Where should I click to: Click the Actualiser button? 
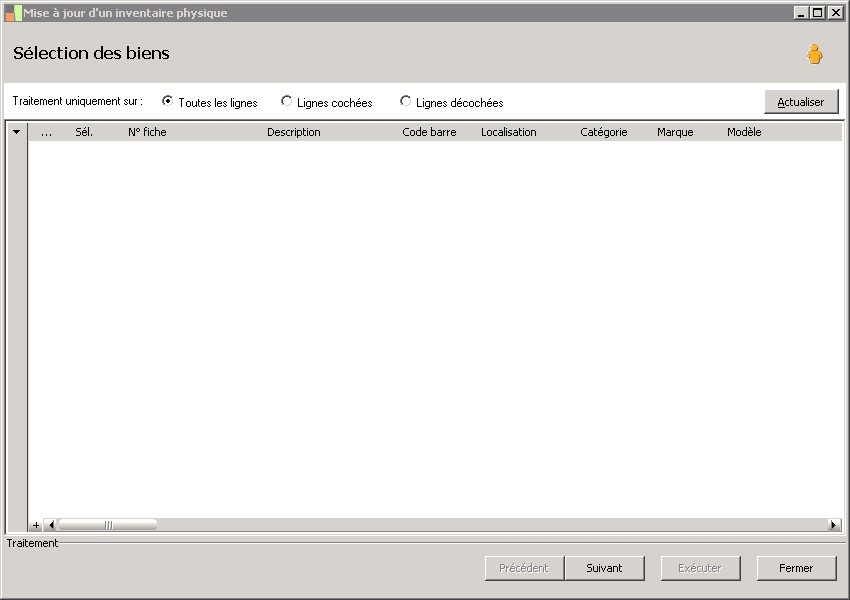801,102
